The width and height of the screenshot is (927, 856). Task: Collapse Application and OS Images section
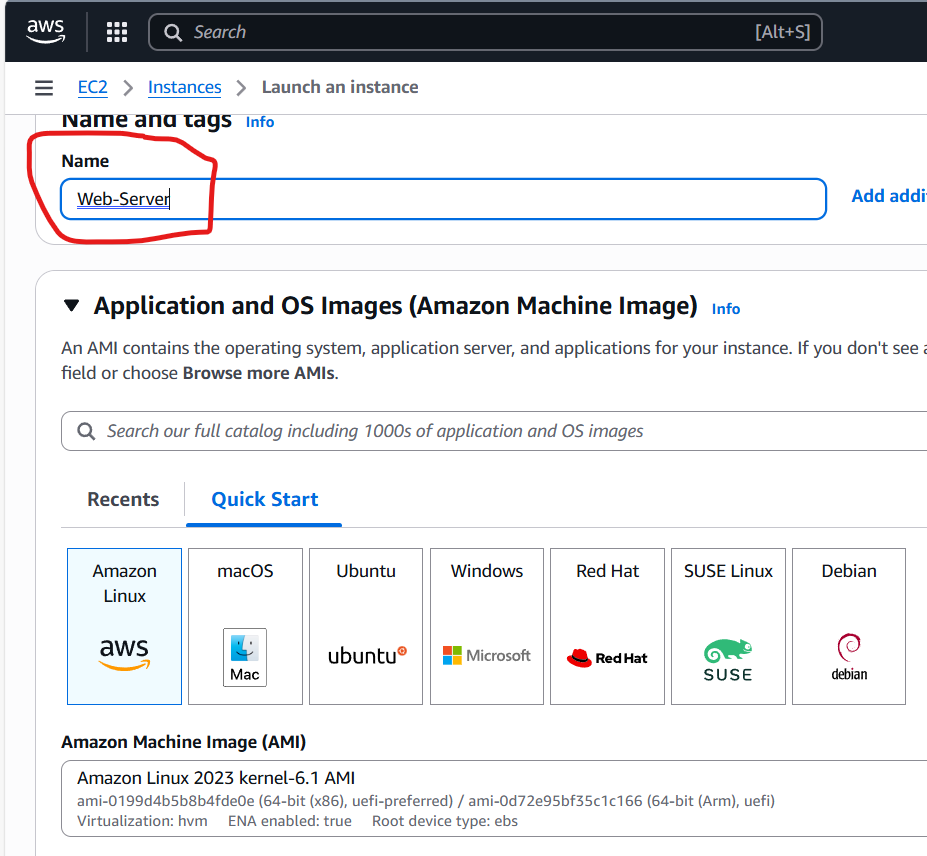coord(71,306)
